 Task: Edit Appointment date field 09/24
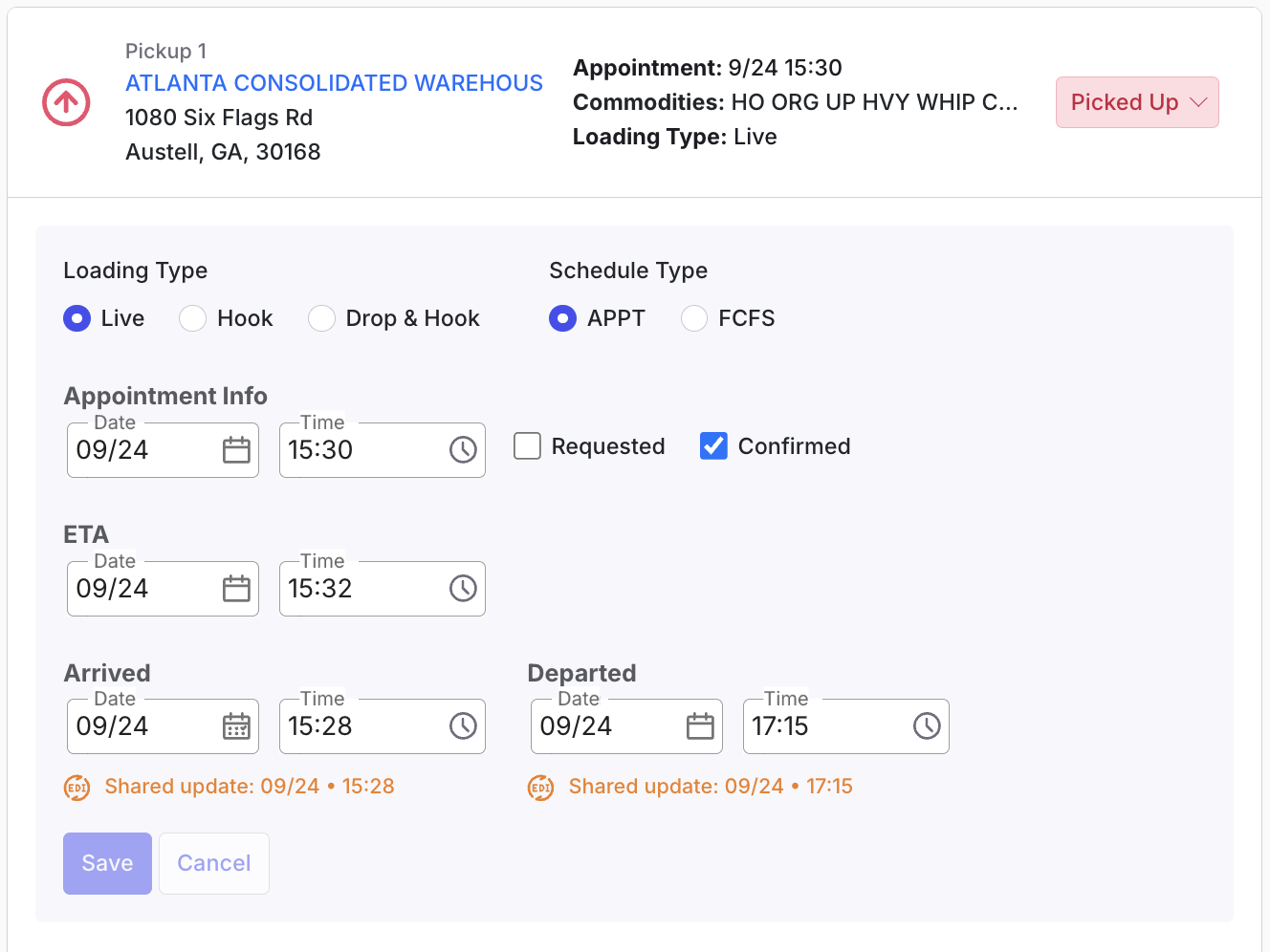[x=163, y=450]
